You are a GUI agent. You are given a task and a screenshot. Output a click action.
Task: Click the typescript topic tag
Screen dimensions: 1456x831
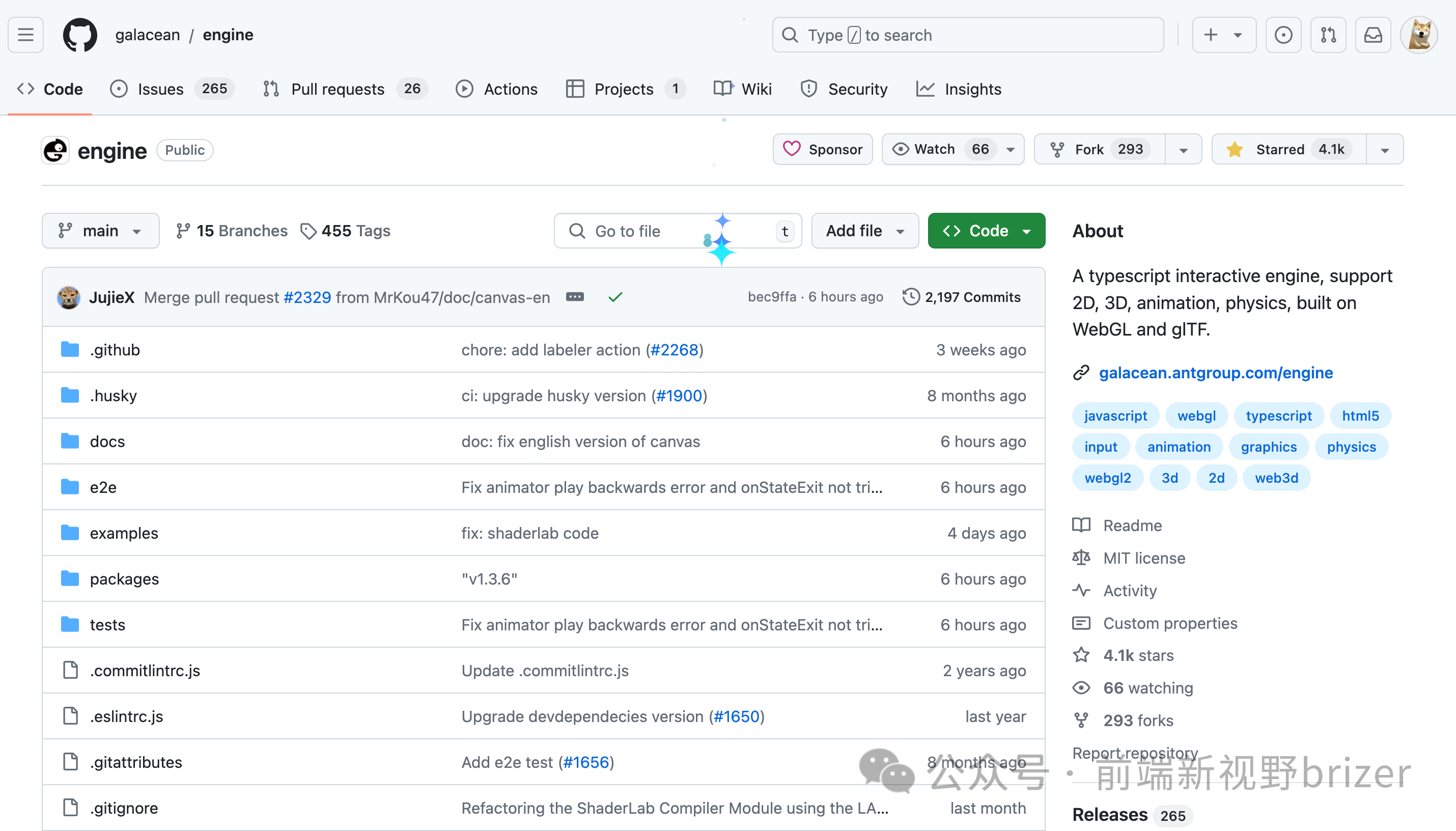click(1278, 415)
